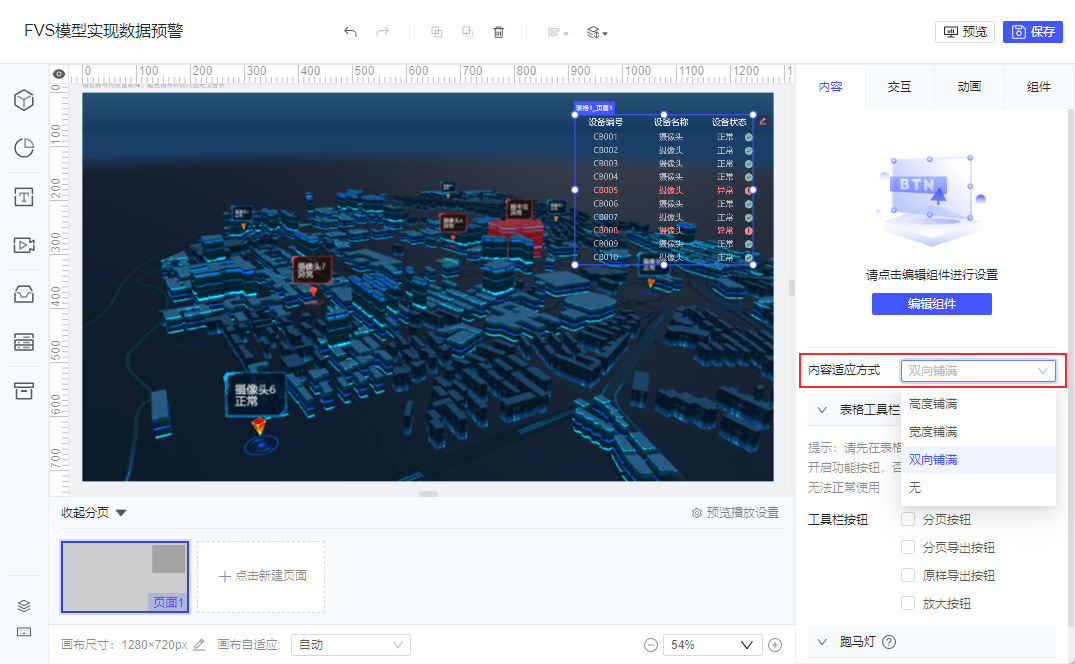Viewport: 1075px width, 664px height.
Task: Open the keyboard shortcuts icon
Action: pos(24,632)
